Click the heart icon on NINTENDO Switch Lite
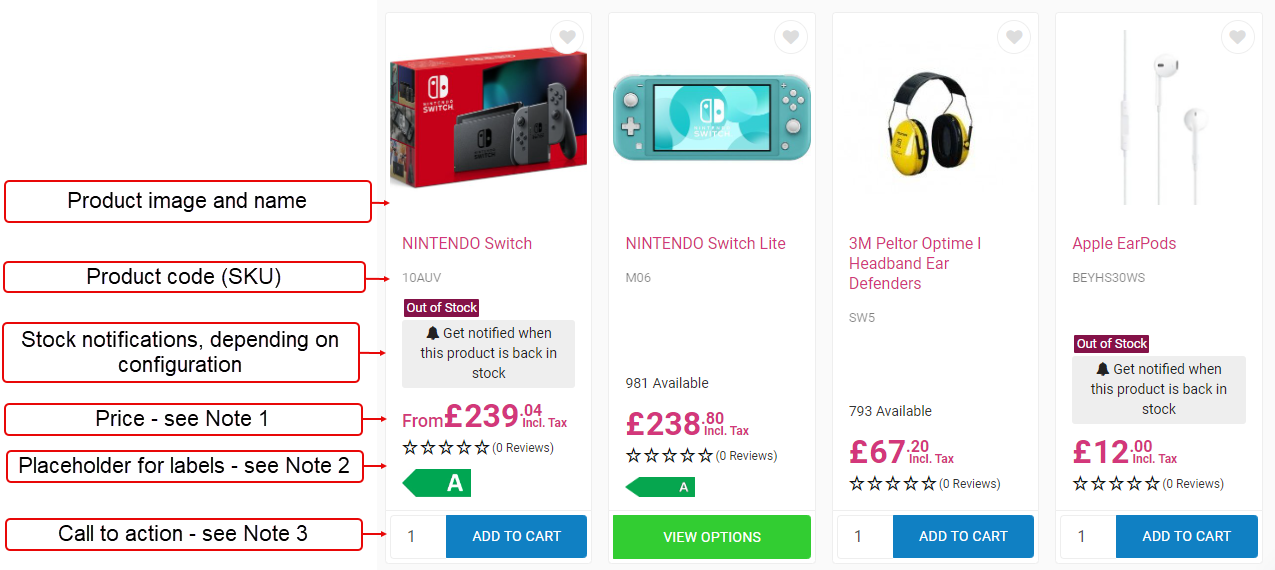Screen dimensions: 1275x570 [790, 38]
